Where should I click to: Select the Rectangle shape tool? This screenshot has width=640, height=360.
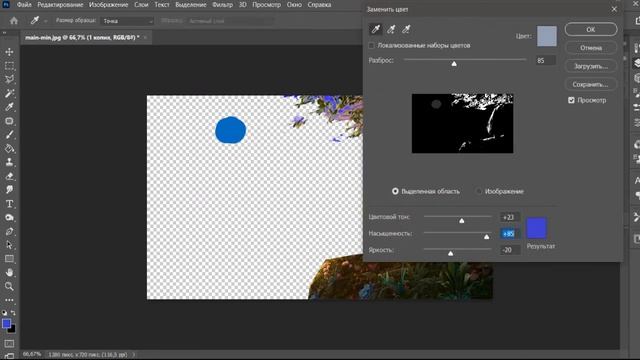tap(9, 259)
